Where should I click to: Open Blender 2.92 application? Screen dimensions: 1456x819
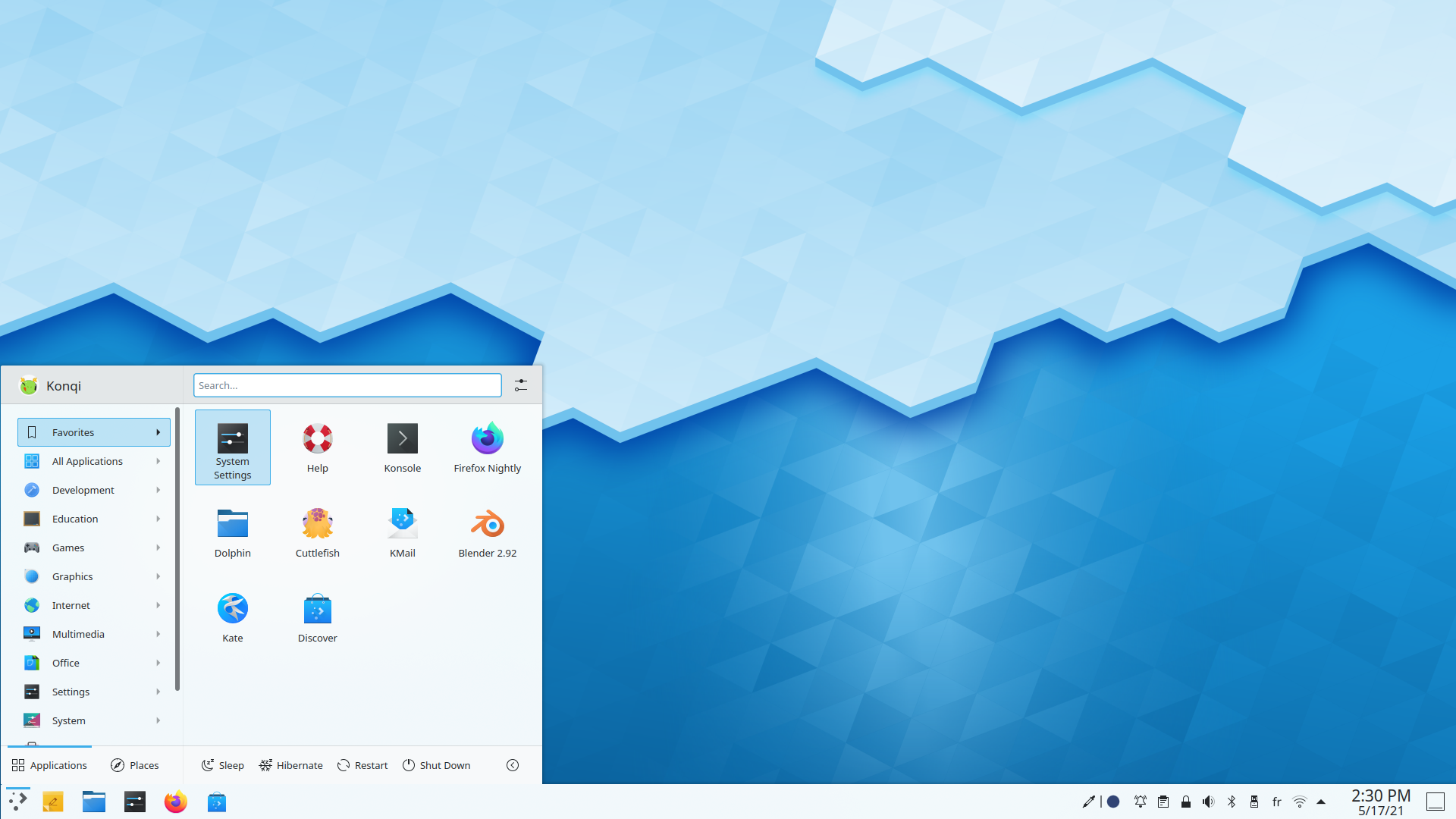[x=486, y=530]
